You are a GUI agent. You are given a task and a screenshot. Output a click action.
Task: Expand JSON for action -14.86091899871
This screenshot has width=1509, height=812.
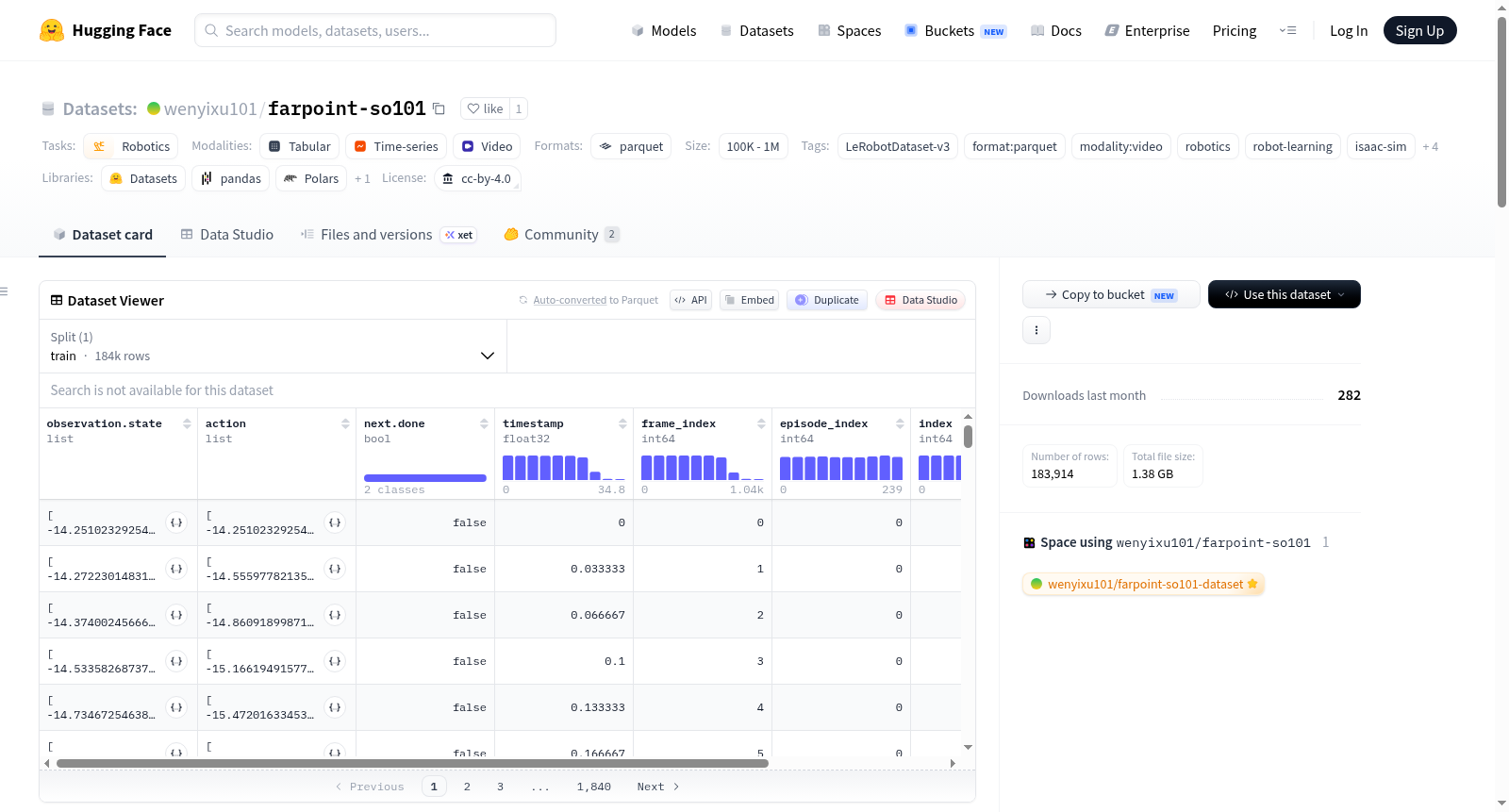point(335,615)
